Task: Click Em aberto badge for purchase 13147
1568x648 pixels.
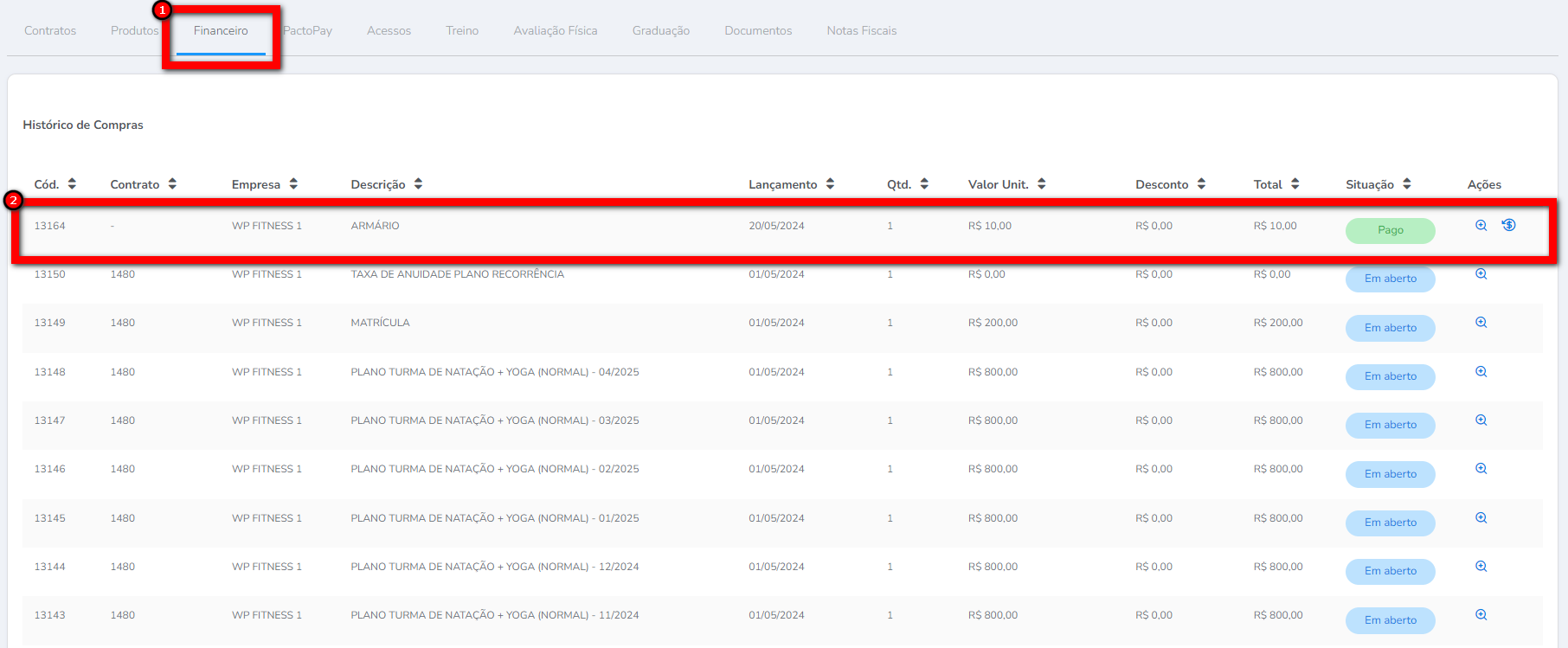Action: point(1390,425)
